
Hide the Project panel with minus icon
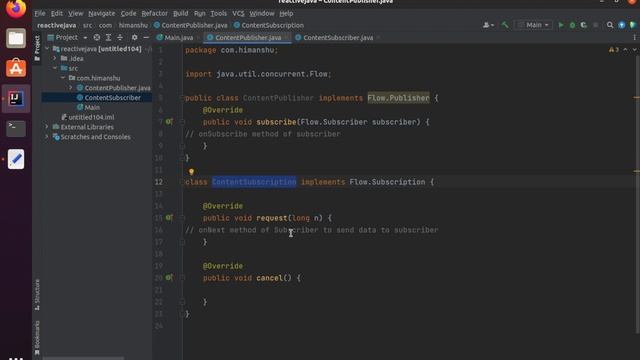point(146,37)
